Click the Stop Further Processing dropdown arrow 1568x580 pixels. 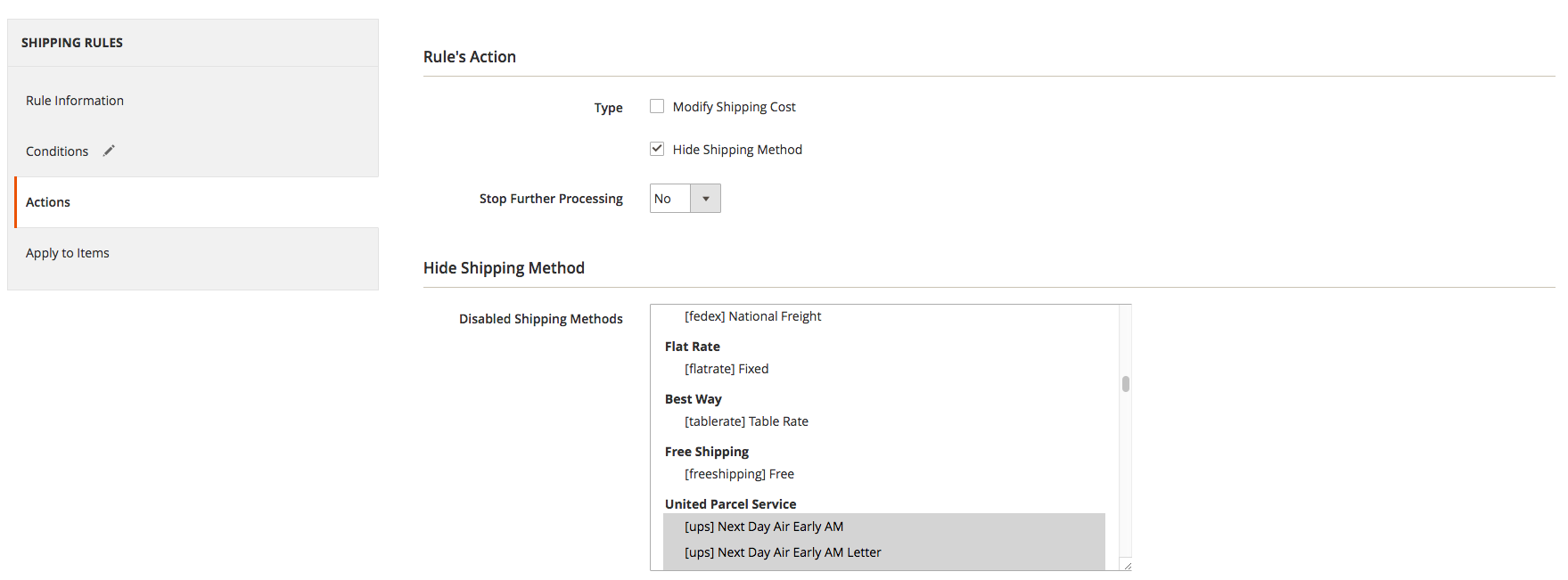coord(705,199)
